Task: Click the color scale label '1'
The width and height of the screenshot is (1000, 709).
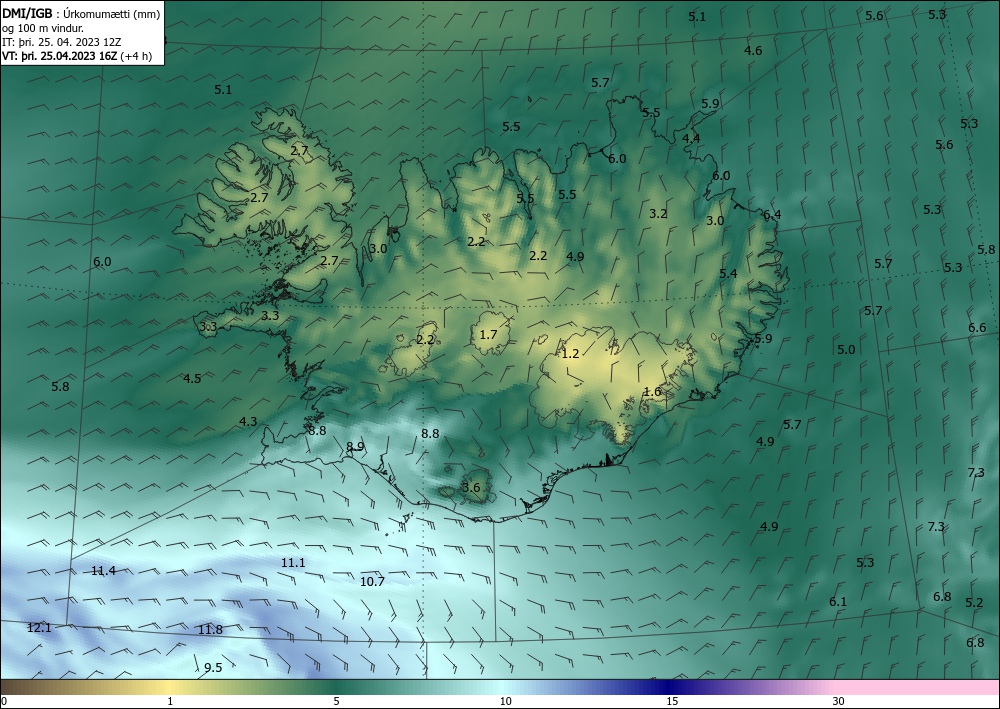Action: 170,702
